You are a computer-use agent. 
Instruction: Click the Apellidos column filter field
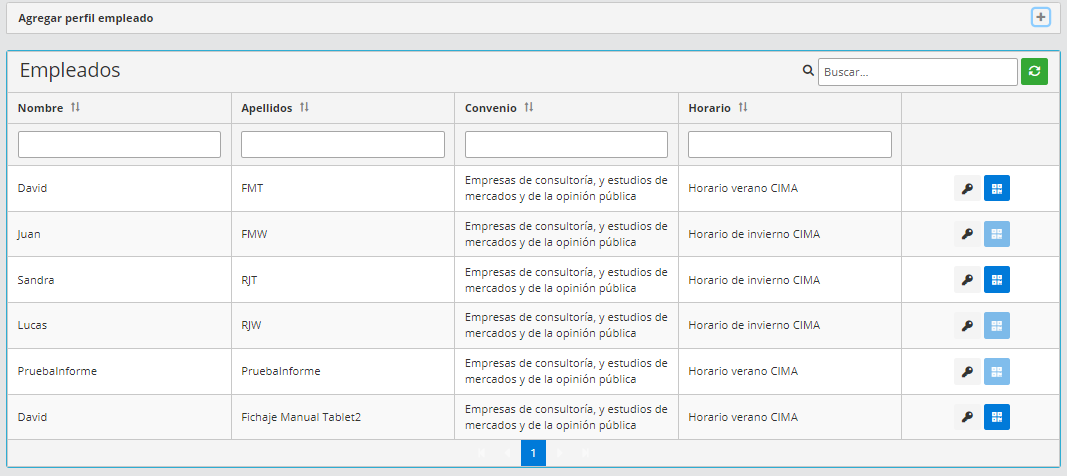tap(343, 145)
